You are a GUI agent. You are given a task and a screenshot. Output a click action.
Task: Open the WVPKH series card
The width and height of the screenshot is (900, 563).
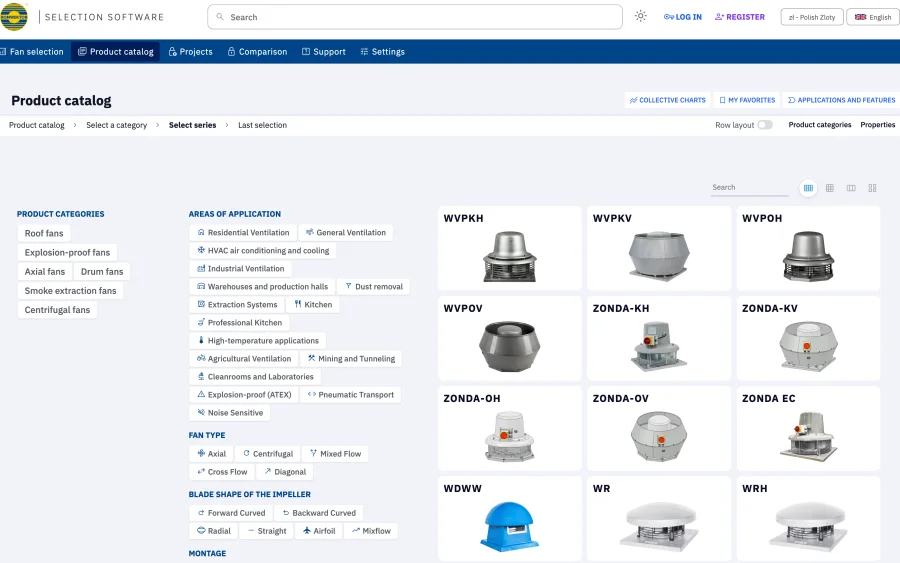click(x=510, y=248)
